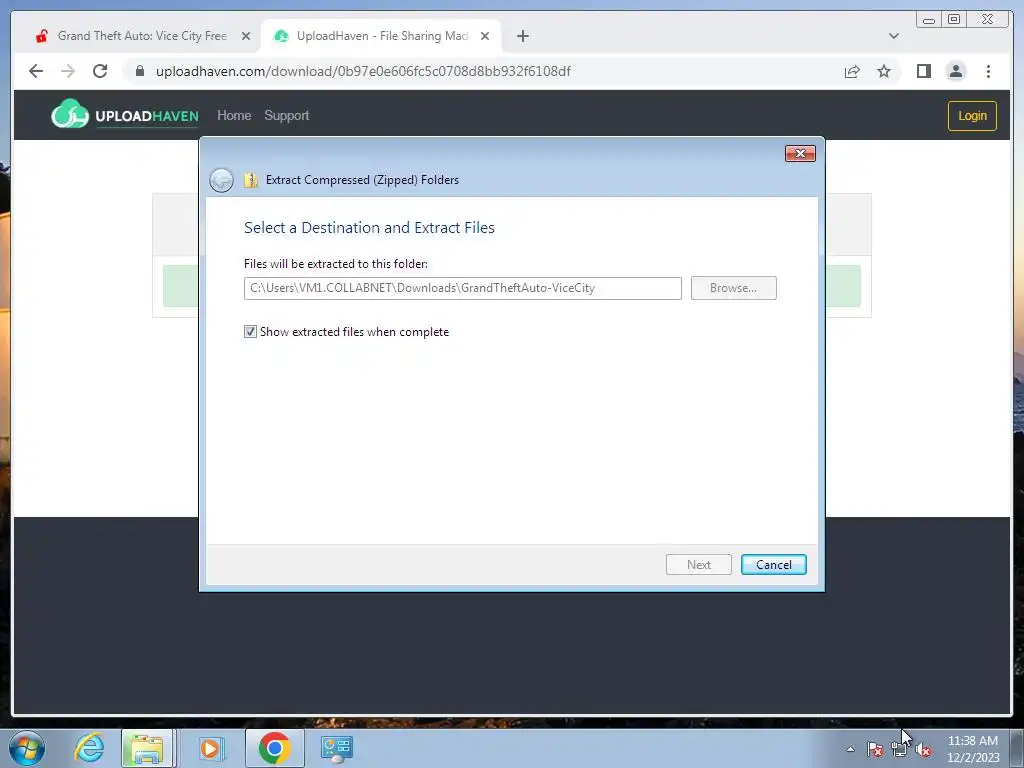1024x768 pixels.
Task: Go back in Chrome browser history
Action: [x=36, y=71]
